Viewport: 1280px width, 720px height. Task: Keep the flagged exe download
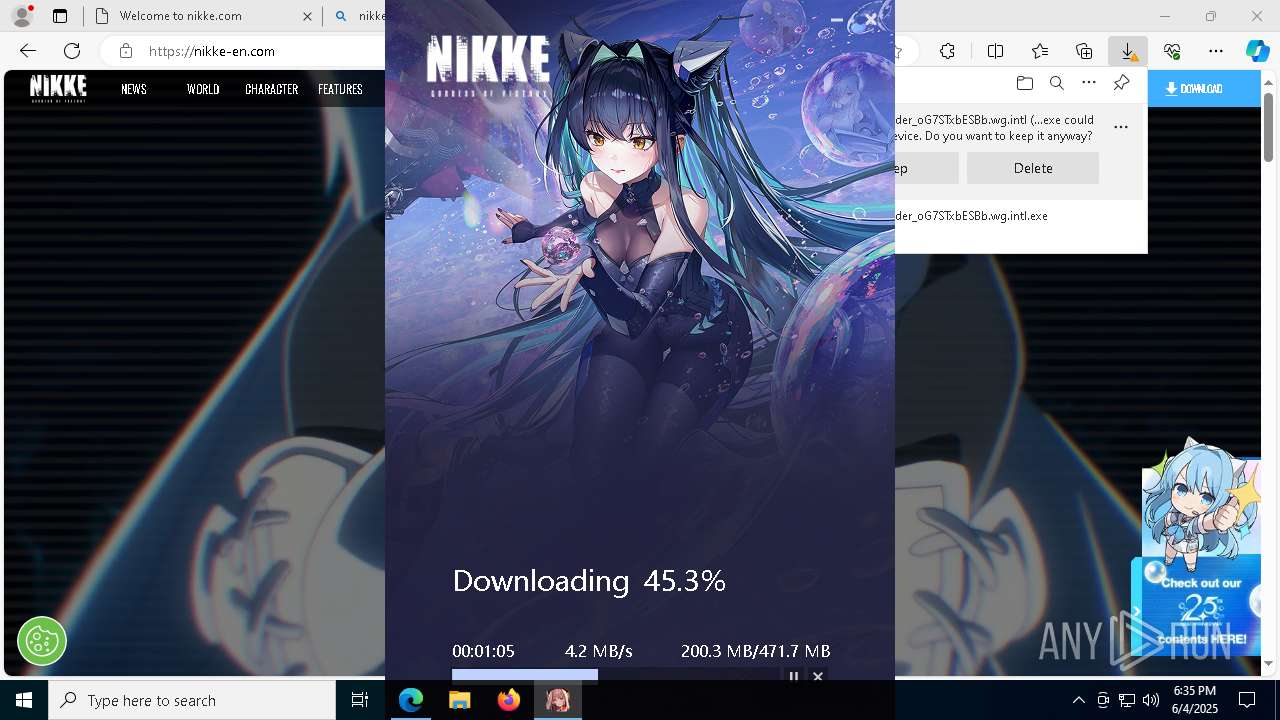click(x=926, y=168)
